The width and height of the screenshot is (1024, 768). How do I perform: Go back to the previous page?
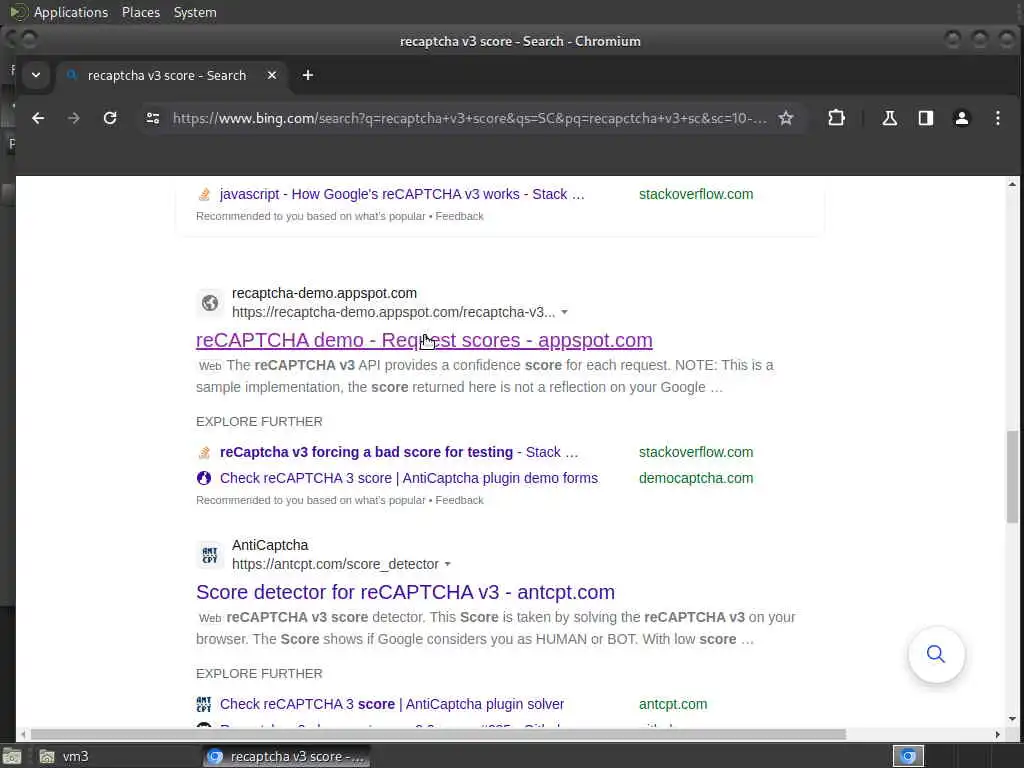(38, 118)
